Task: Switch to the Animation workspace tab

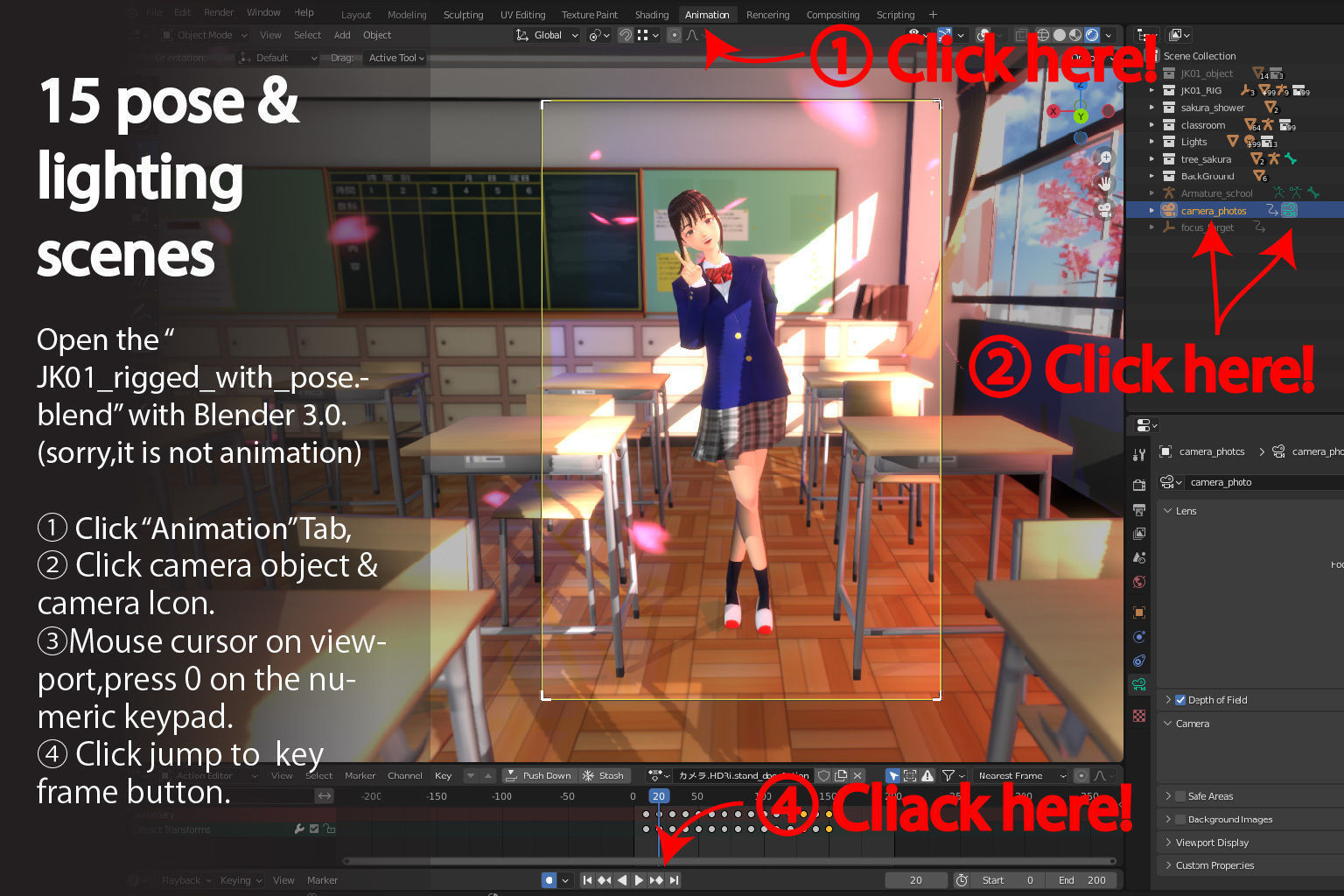Action: pyautogui.click(x=707, y=15)
